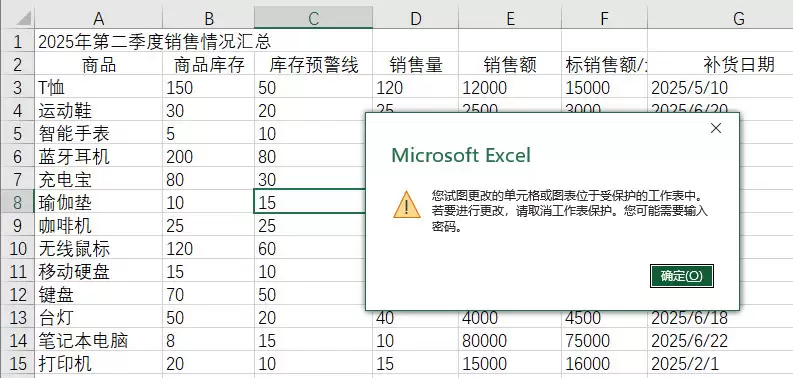Image resolution: width=793 pixels, height=378 pixels.
Task: Select row 15 header
Action: click(17, 364)
